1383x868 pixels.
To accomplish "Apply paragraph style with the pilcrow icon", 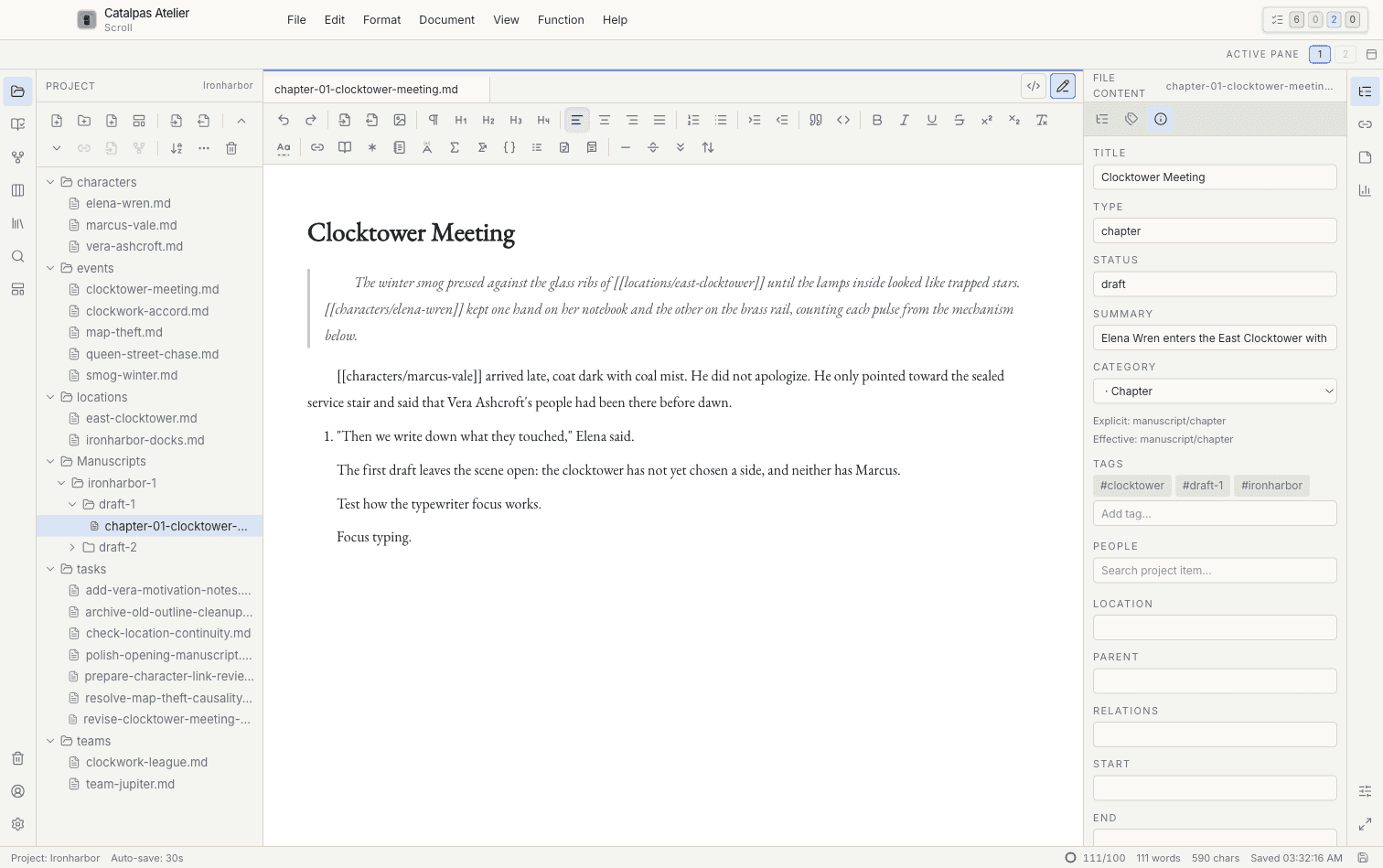I will click(x=434, y=120).
